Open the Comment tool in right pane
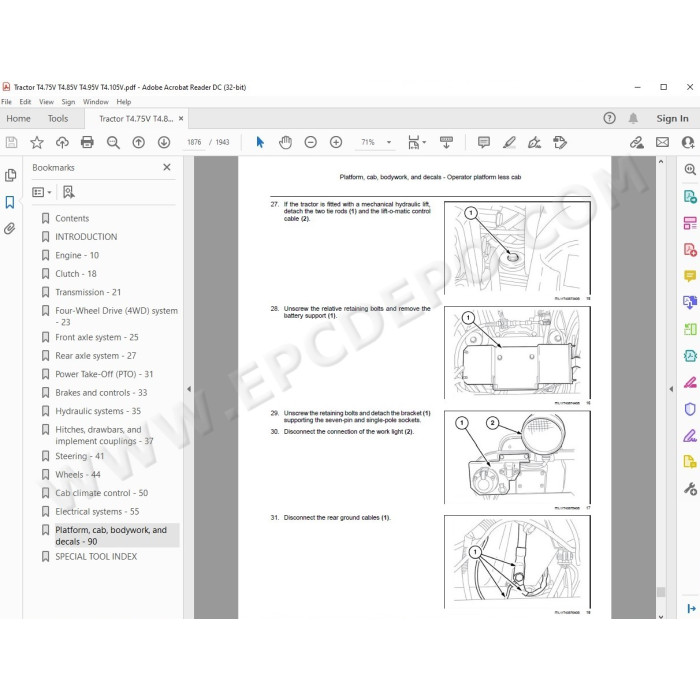The width and height of the screenshot is (700, 700). pyautogui.click(x=690, y=276)
